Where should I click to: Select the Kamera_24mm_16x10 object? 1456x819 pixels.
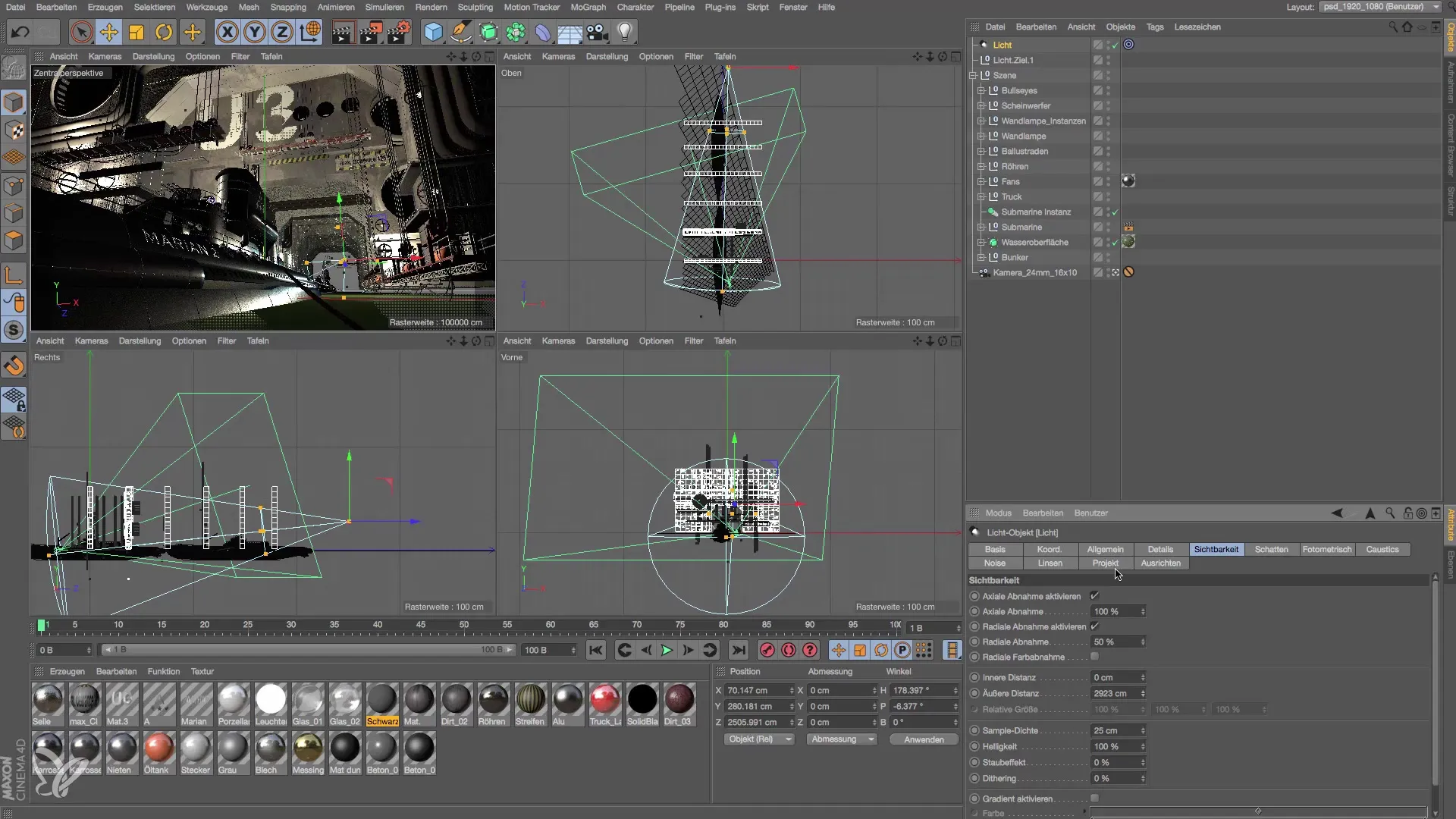click(x=1034, y=272)
